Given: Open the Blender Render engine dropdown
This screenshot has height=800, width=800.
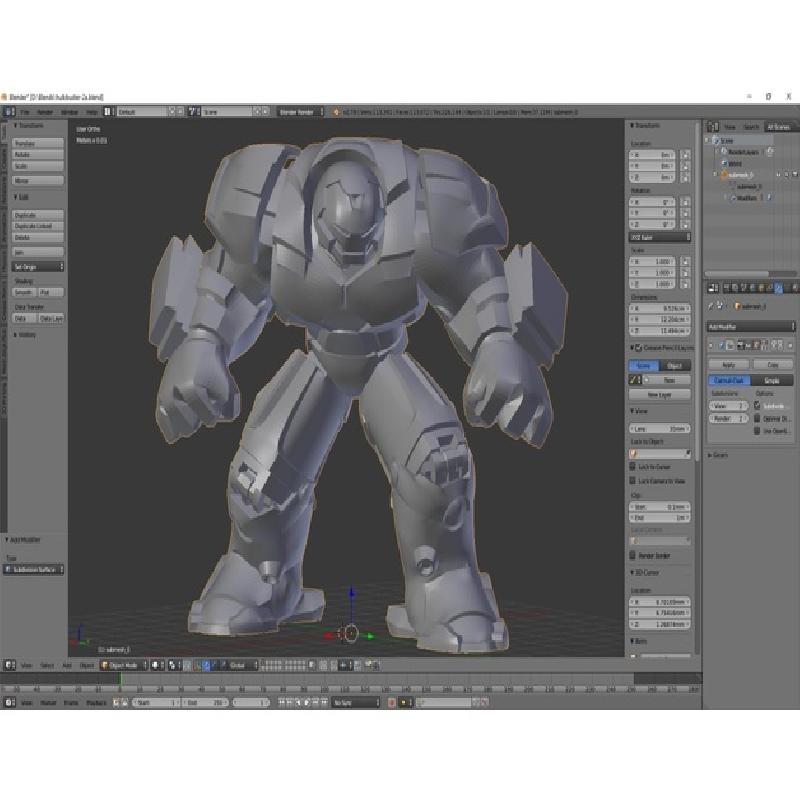Looking at the screenshot, I should pyautogui.click(x=301, y=112).
